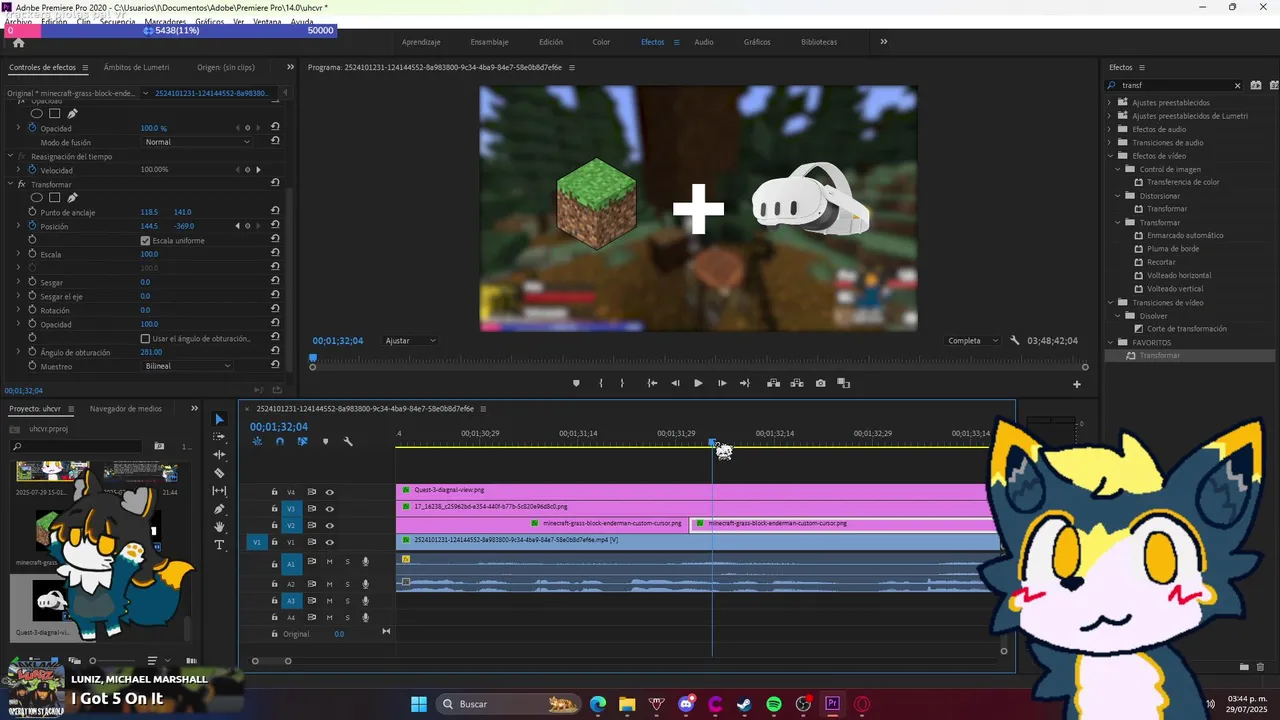Screen dimensions: 1280x720
Task: Click the Play button in program monitor
Action: coord(698,383)
